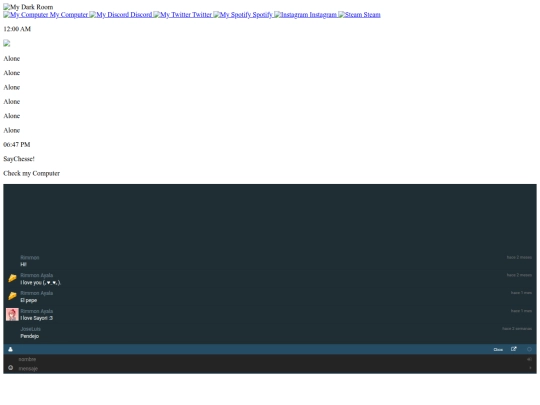Open chat in pop-out window icon

tap(513, 349)
